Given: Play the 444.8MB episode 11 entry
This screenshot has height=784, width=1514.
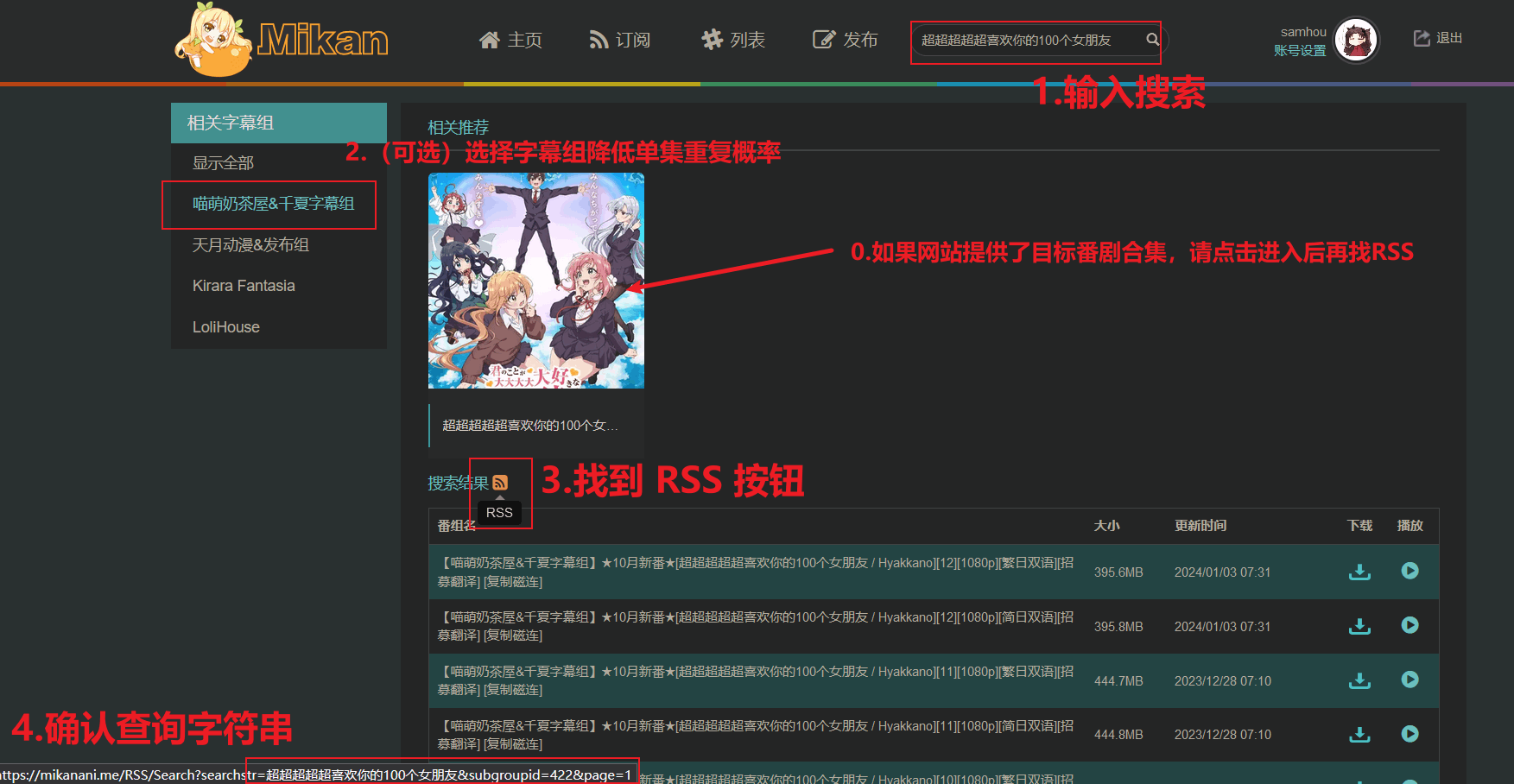Looking at the screenshot, I should click(1409, 734).
